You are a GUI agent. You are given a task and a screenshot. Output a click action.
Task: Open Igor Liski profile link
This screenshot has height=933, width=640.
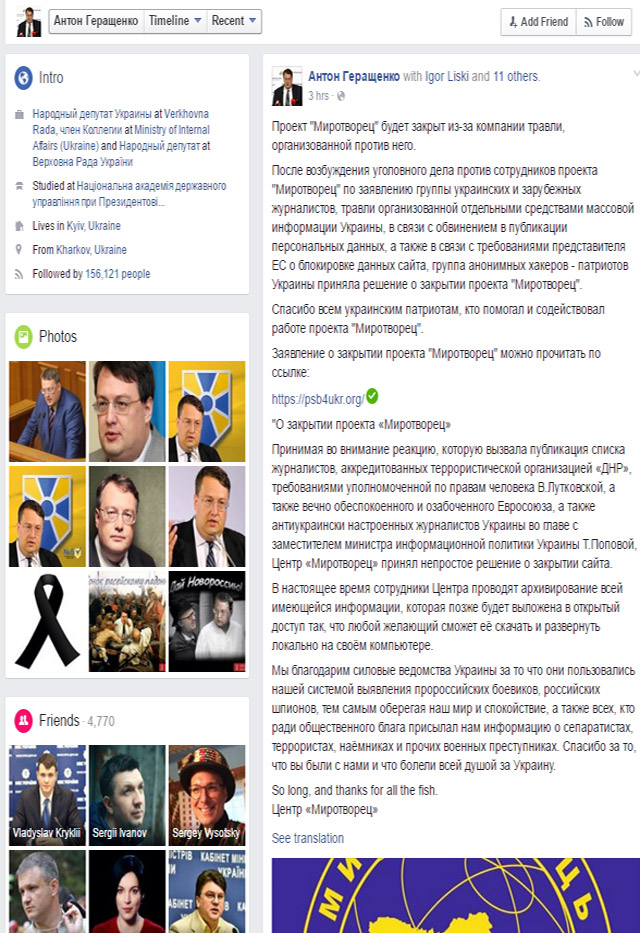coord(446,76)
